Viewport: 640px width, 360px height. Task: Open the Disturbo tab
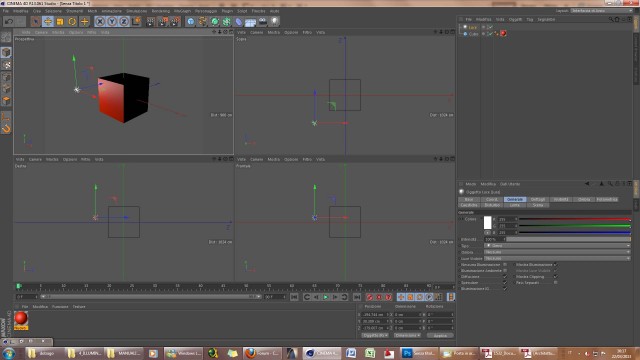point(492,205)
